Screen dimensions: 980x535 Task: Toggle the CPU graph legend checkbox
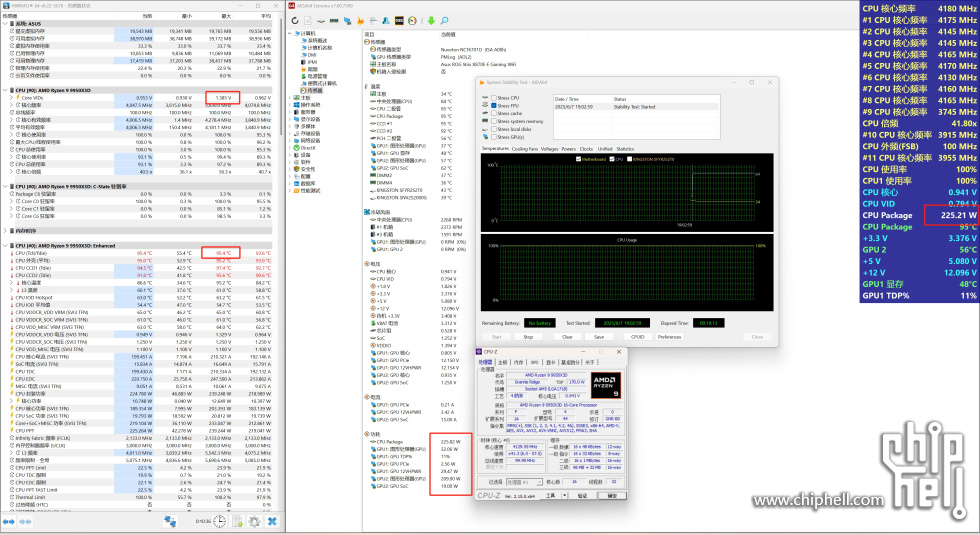(612, 159)
